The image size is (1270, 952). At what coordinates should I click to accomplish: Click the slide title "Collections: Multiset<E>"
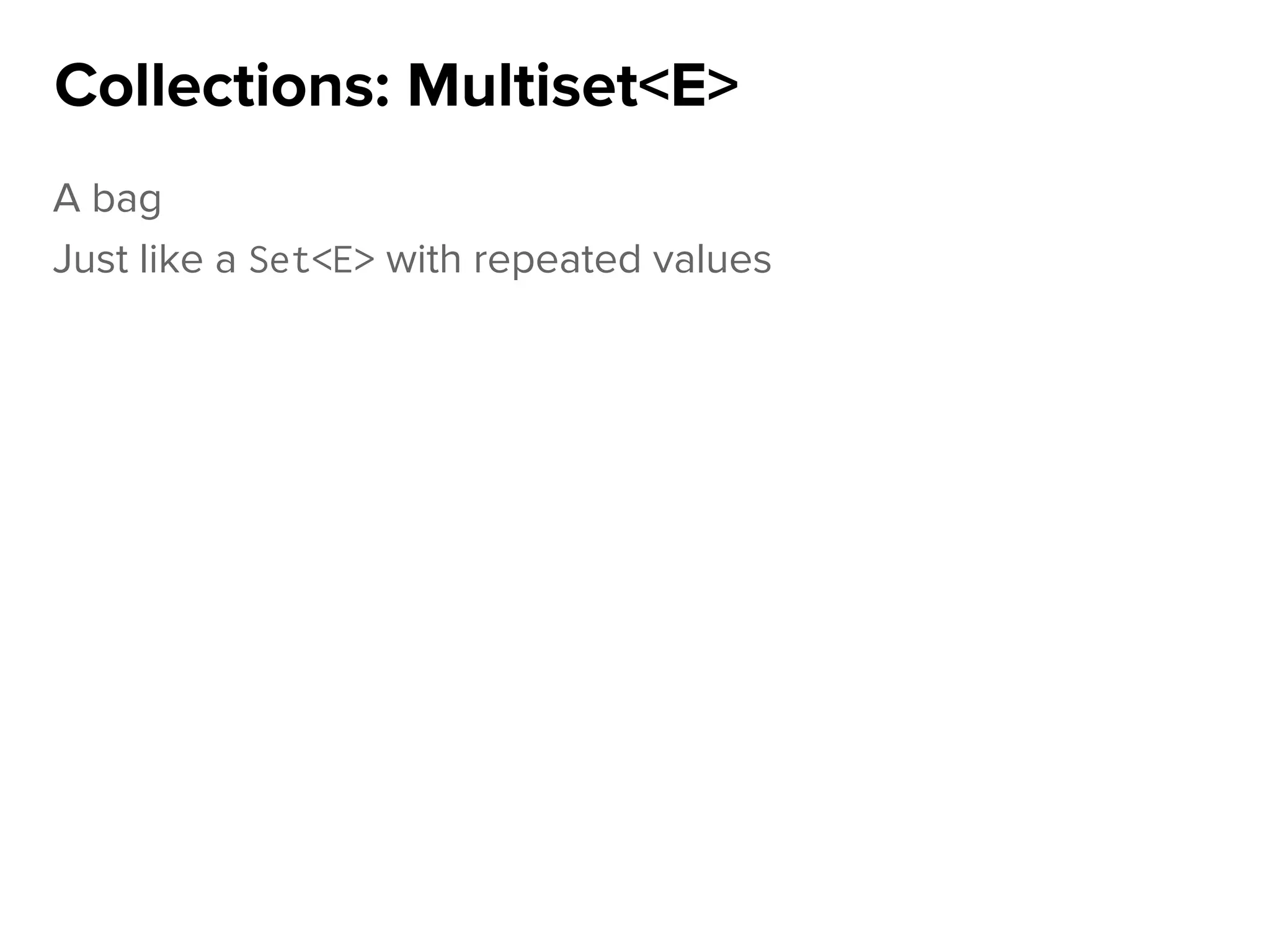click(396, 87)
